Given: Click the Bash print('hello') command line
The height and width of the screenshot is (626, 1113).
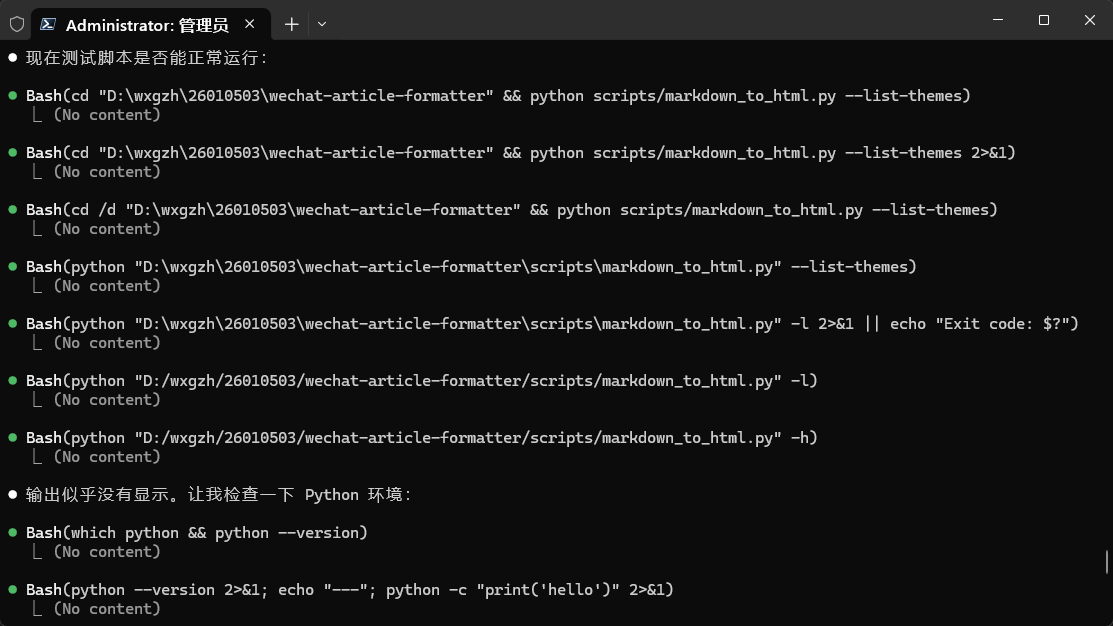Looking at the screenshot, I should click(350, 590).
